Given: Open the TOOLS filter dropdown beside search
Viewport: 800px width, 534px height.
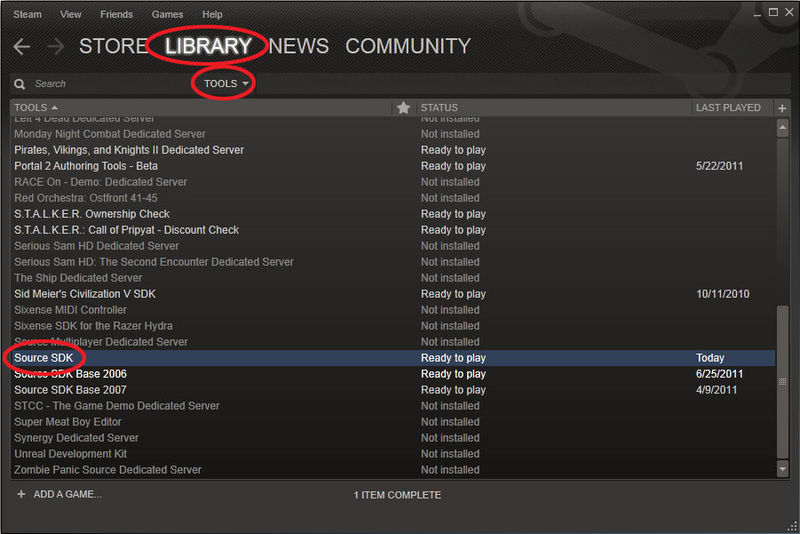Looking at the screenshot, I should tap(226, 84).
